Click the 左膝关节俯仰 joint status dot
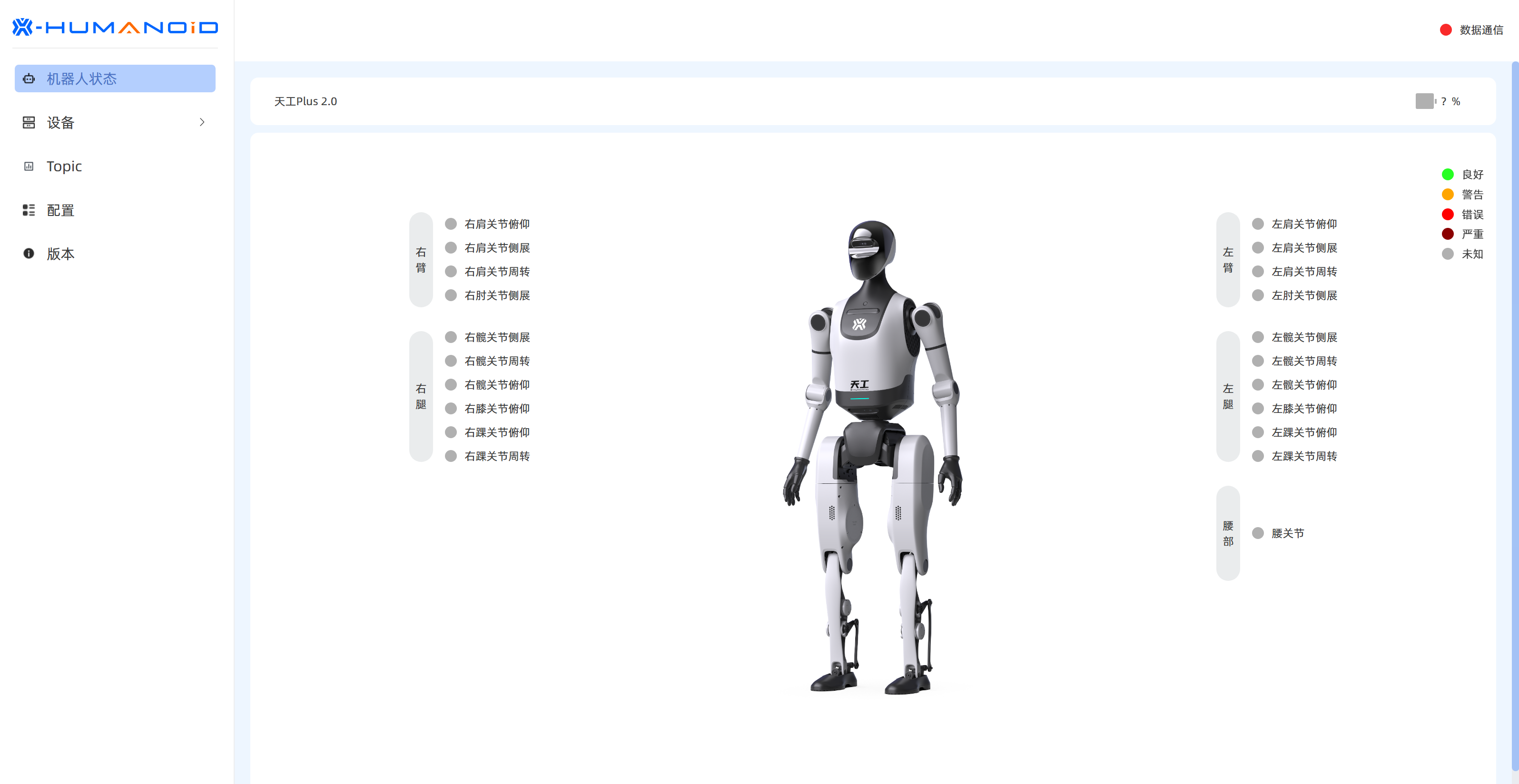1519x784 pixels. 1258,409
